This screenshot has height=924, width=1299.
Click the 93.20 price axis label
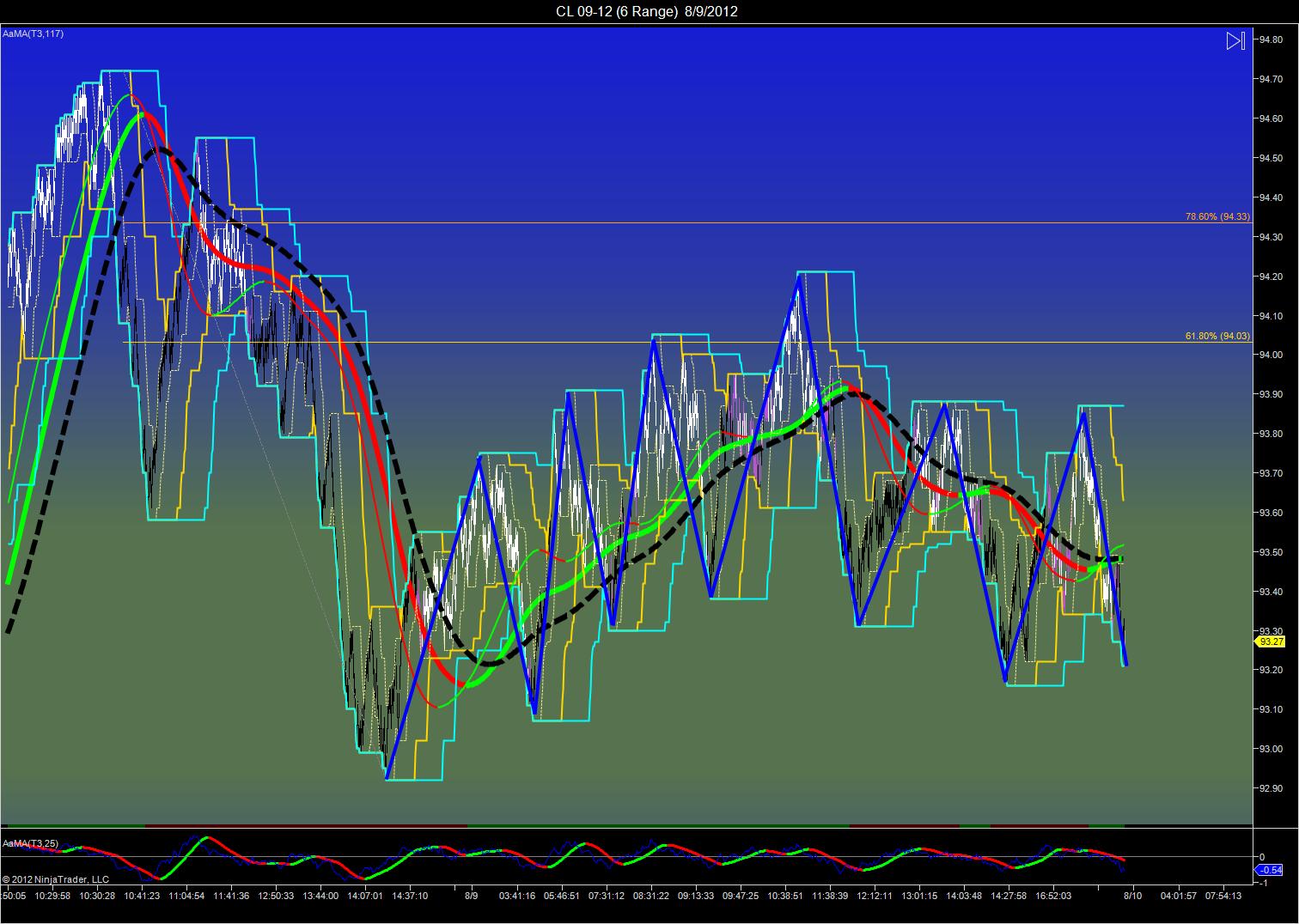1272,670
